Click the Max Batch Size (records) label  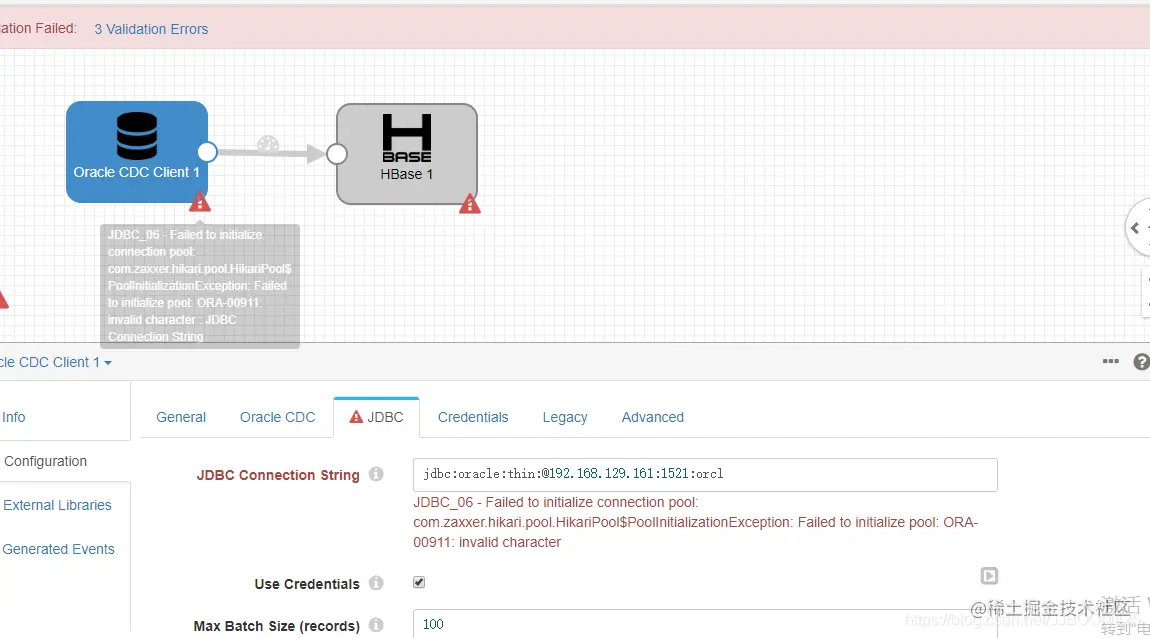coord(276,626)
